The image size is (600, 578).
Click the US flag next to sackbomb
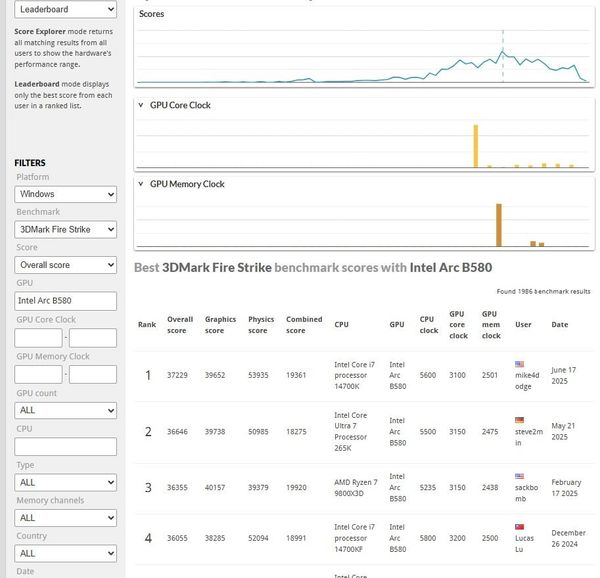pos(519,476)
